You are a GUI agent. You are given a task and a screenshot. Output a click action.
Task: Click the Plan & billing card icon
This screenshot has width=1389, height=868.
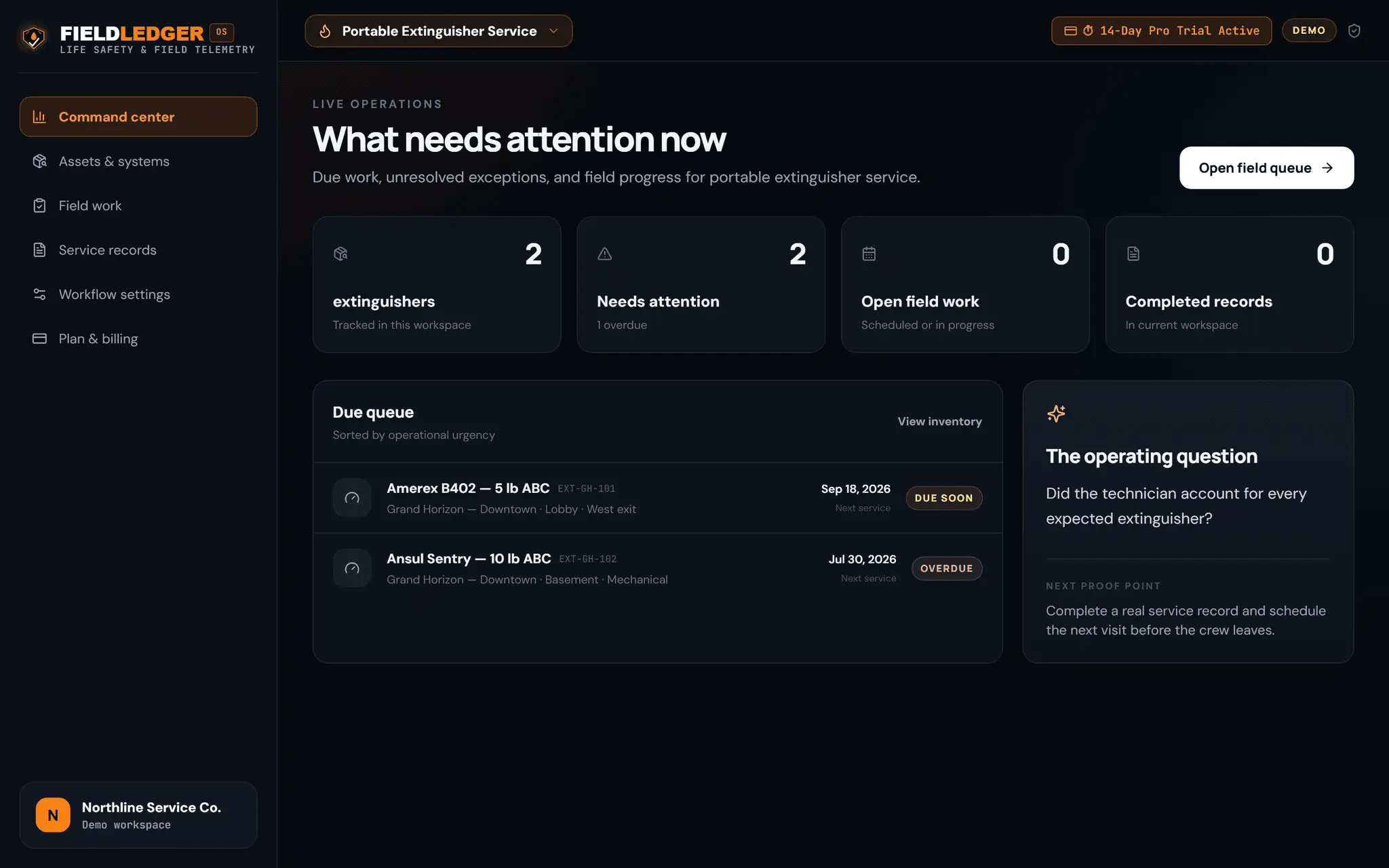[39, 338]
